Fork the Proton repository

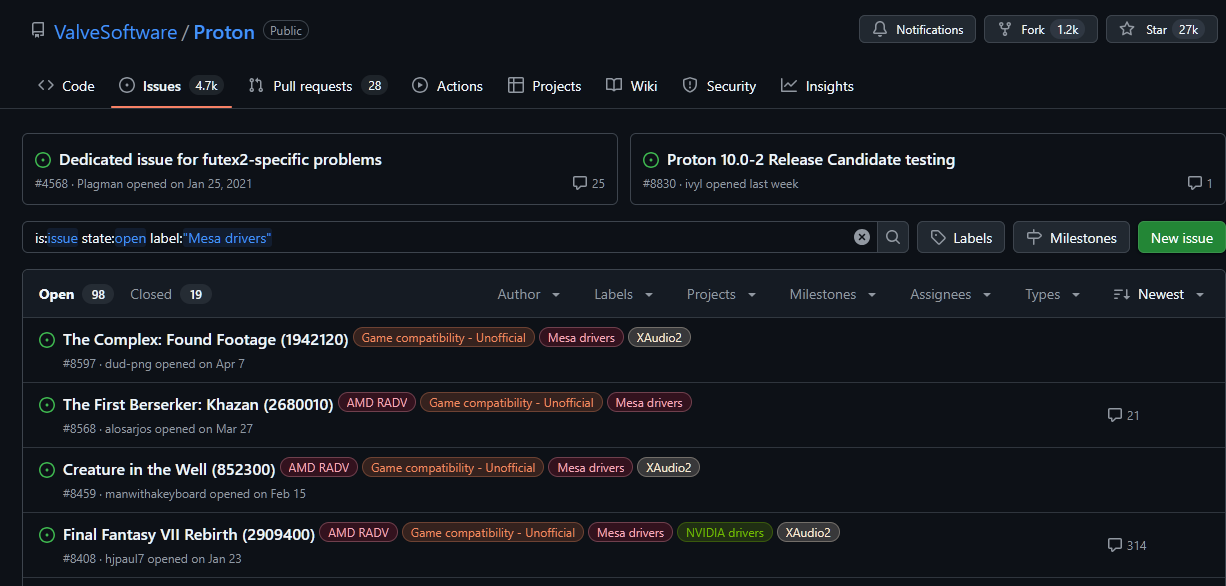pyautogui.click(x=1041, y=29)
